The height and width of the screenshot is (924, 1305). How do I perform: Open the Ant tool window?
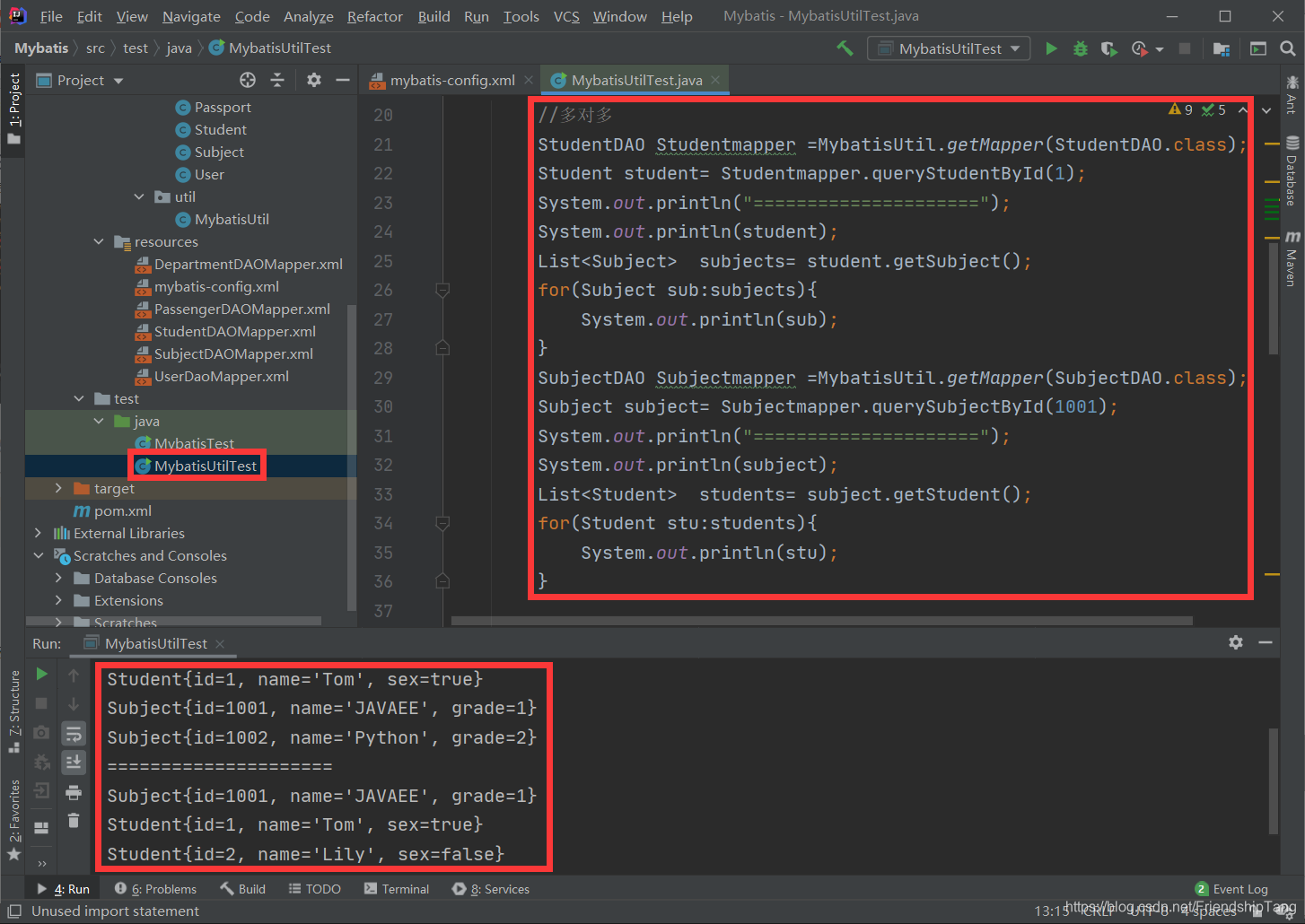[x=1292, y=95]
